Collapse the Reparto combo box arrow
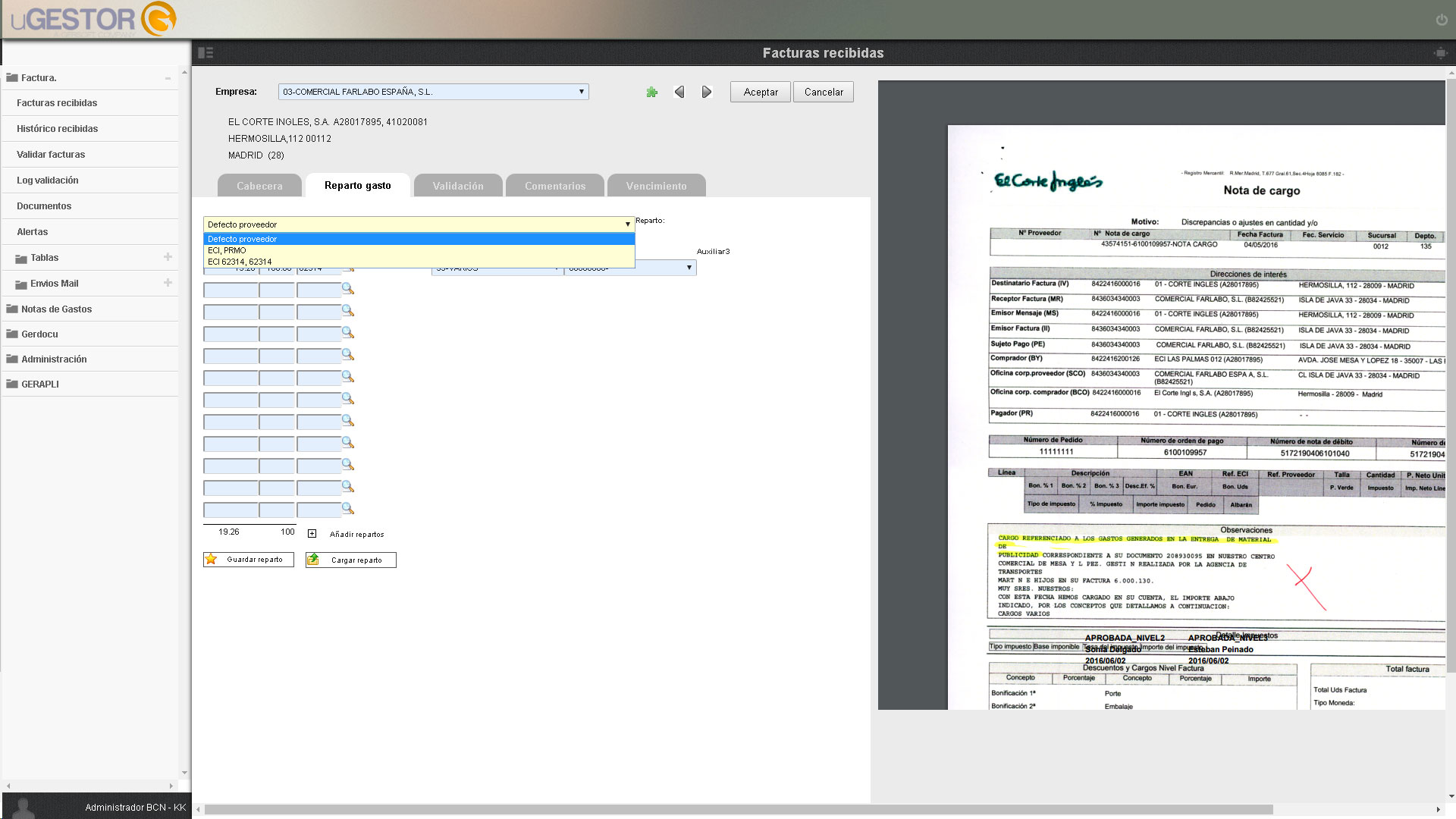Screen dimensions: 1456x819 627,224
